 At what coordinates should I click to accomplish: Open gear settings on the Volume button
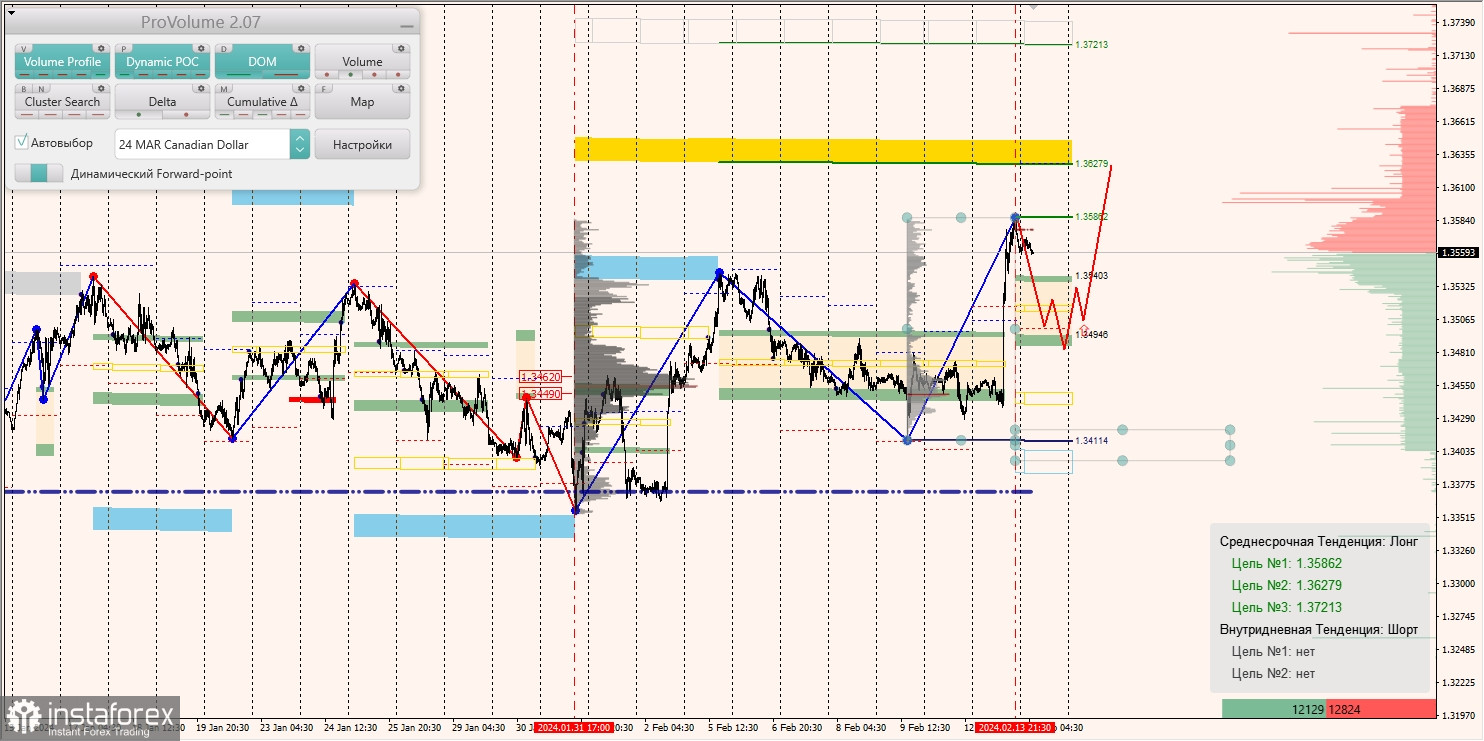coord(400,48)
